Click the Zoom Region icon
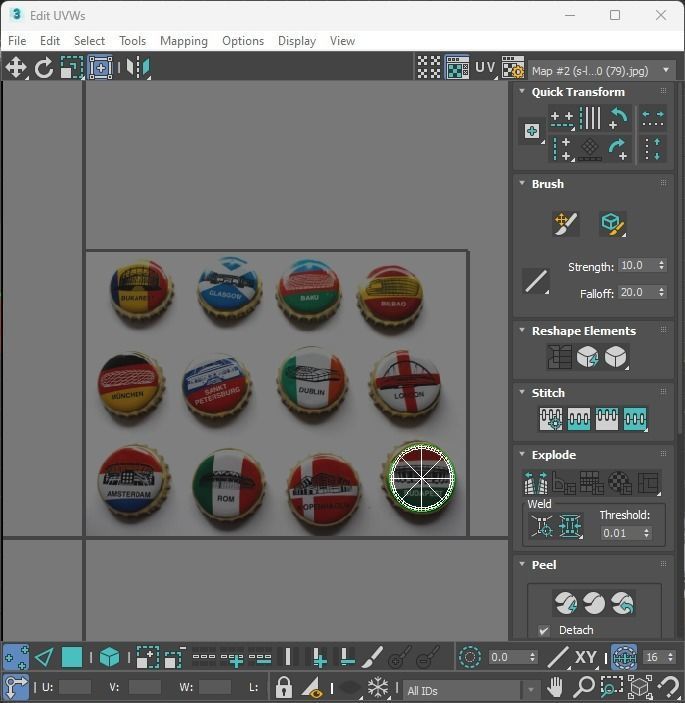Screen dimensions: 685x703 pyautogui.click(x=611, y=687)
